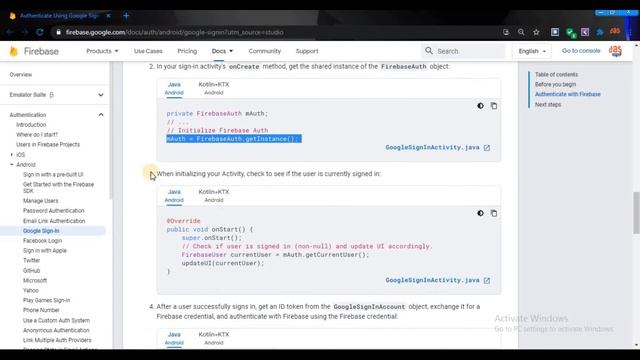Open Password Authentication sidebar page
The width and height of the screenshot is (640, 360).
(53, 211)
